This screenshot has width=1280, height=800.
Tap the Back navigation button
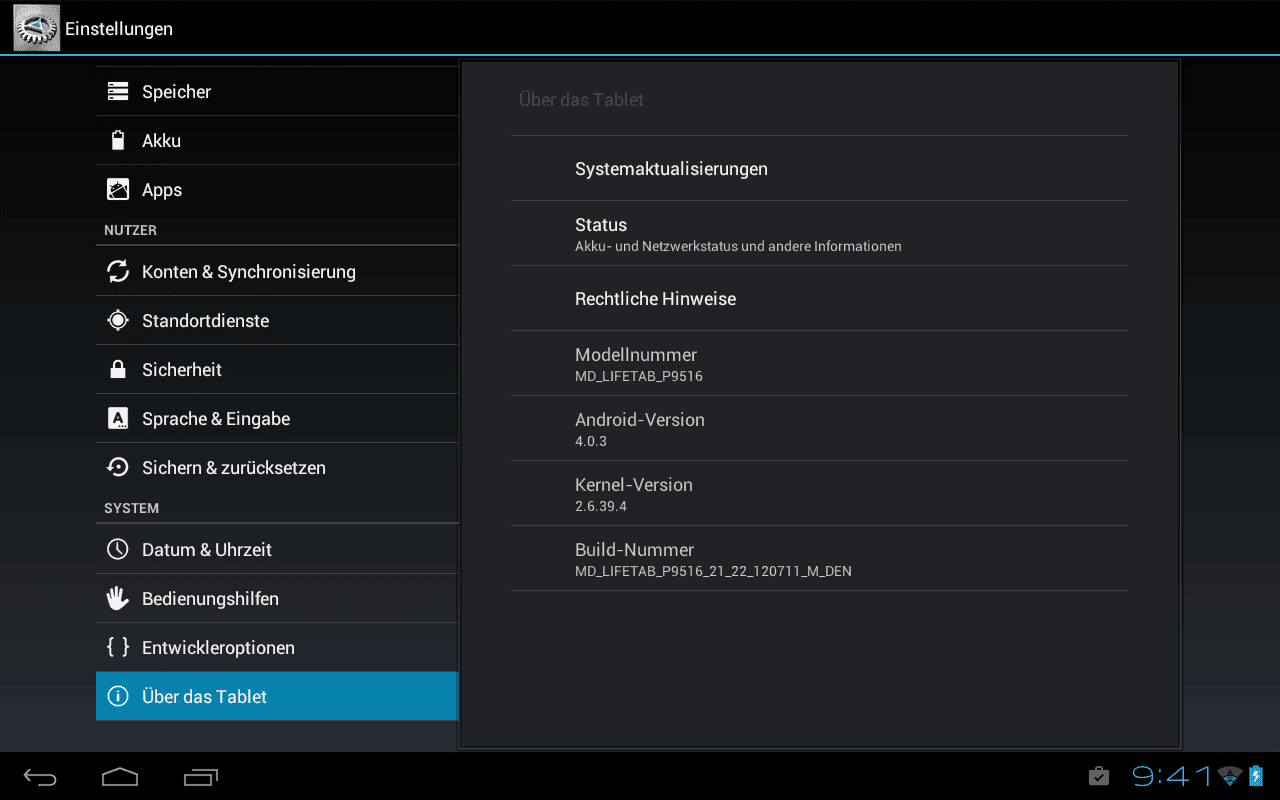pyautogui.click(x=41, y=777)
